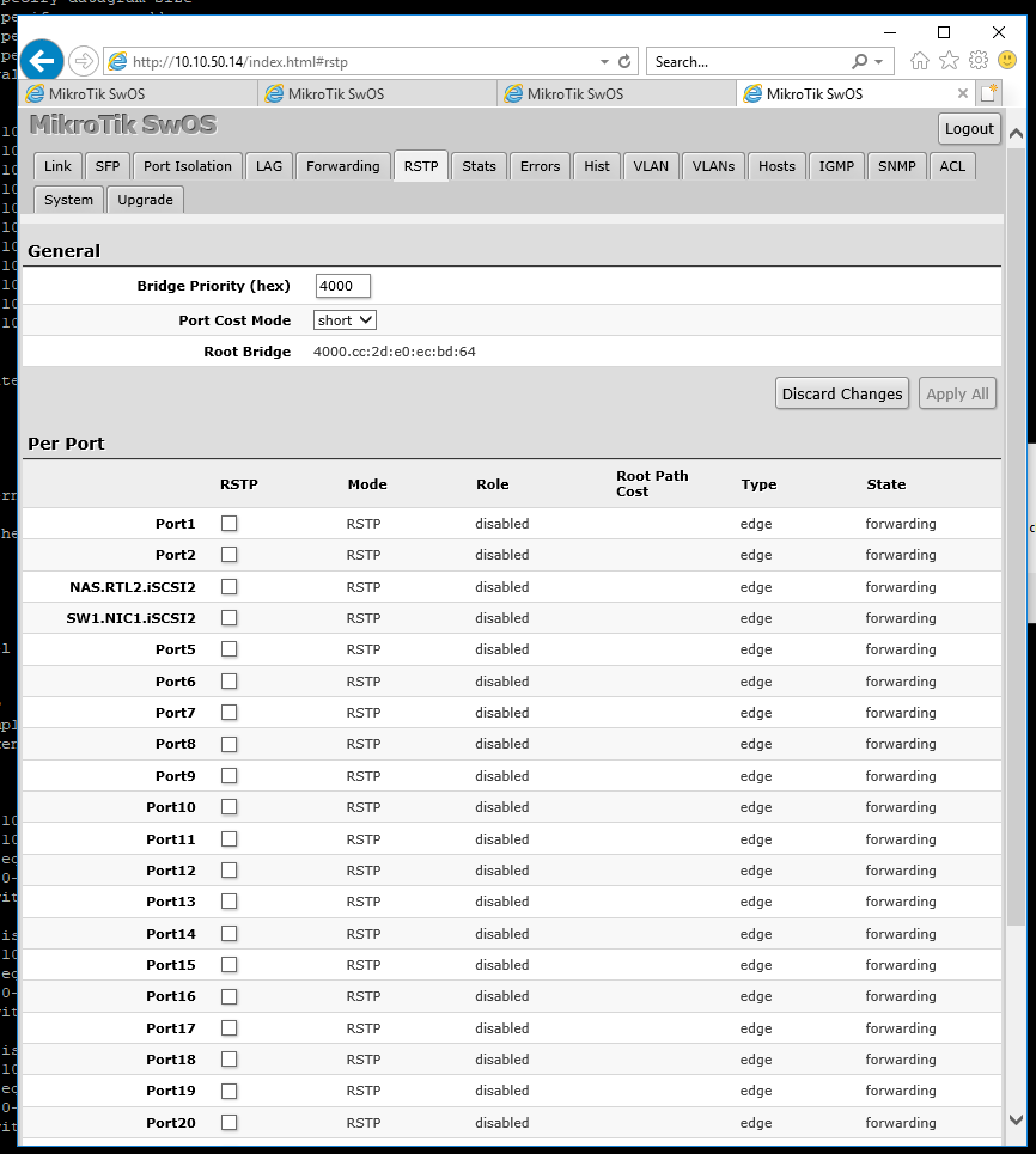This screenshot has height=1154, width=1036.
Task: Click the Bridge Priority hex input field
Action: tap(343, 286)
